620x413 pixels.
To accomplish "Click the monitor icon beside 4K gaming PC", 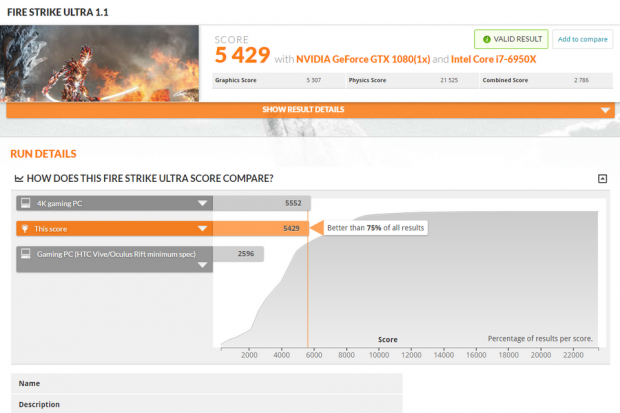I will tap(26, 203).
